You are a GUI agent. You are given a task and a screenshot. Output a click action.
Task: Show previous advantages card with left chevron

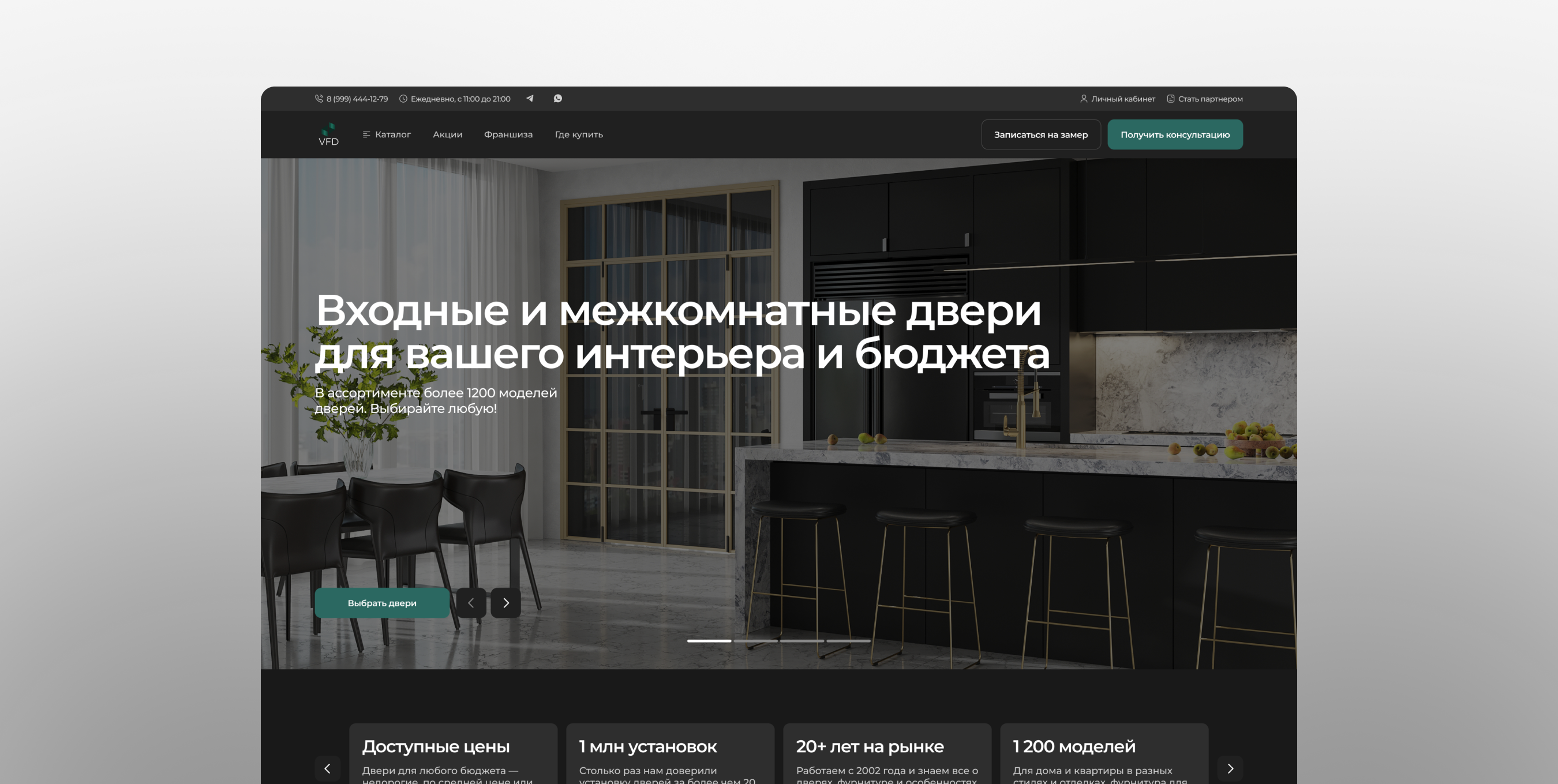328,768
